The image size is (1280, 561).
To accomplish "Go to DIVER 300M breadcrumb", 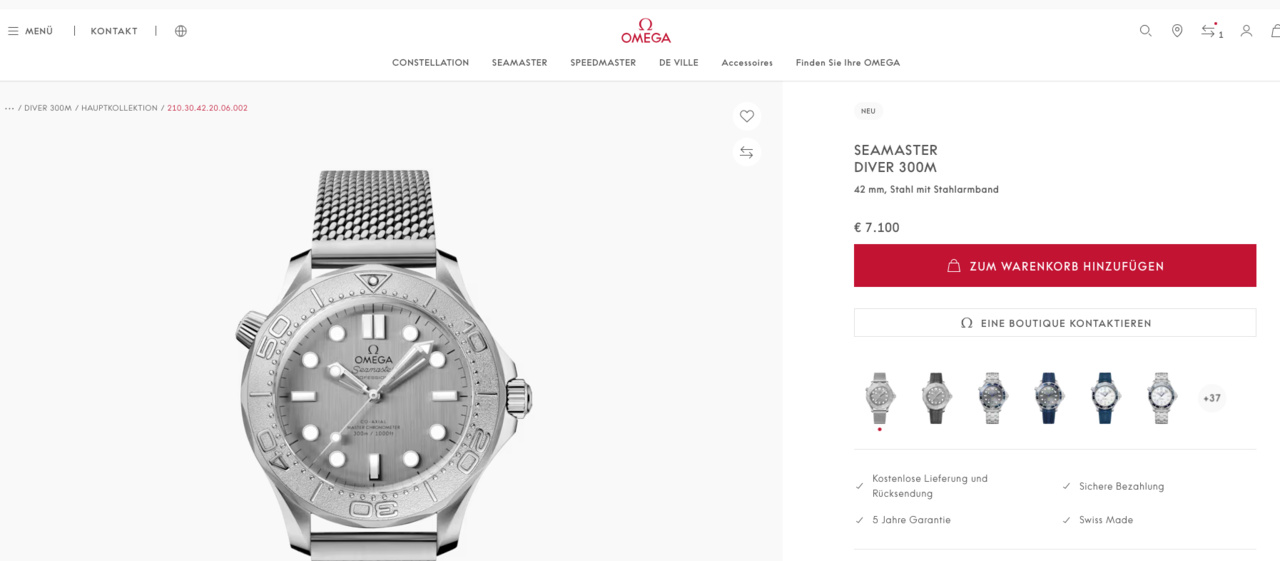I will pos(48,108).
